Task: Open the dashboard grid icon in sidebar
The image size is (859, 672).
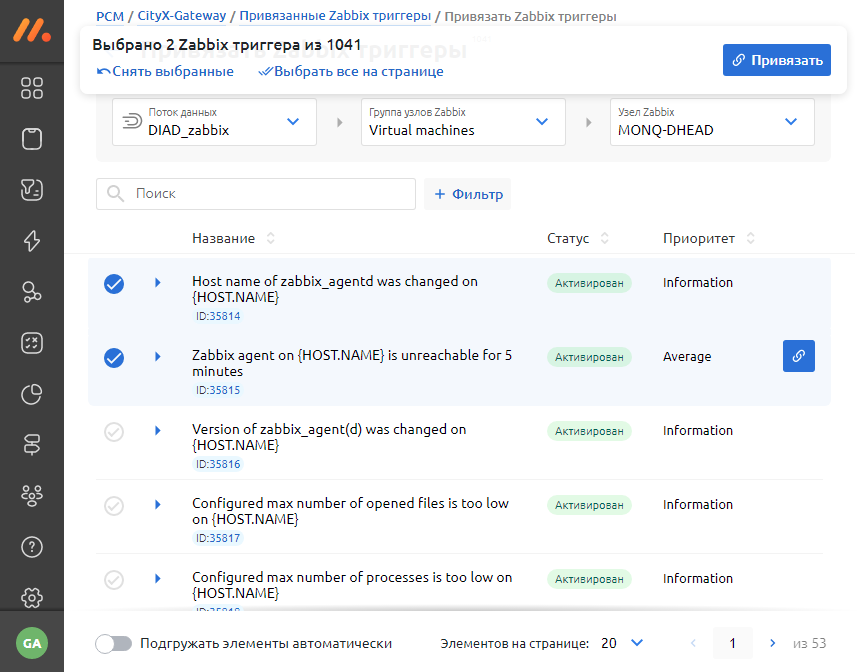Action: click(x=32, y=88)
